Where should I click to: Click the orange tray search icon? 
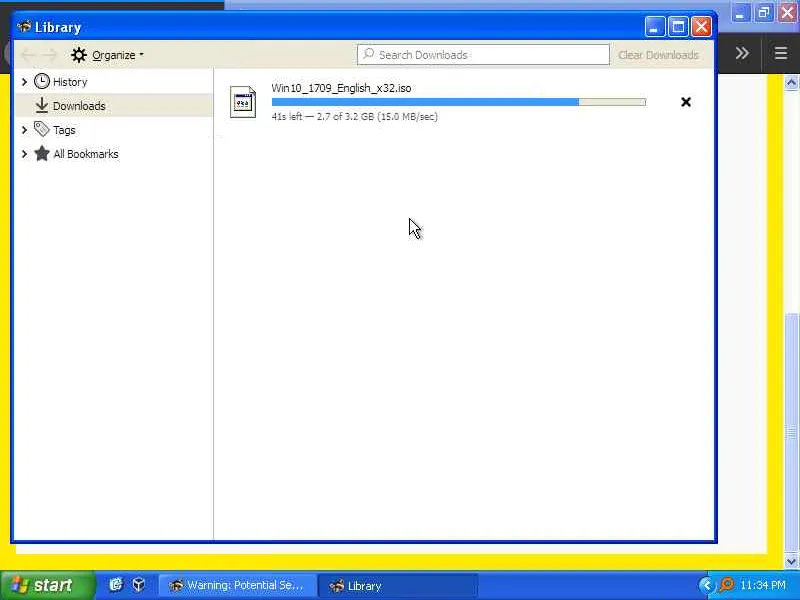click(726, 585)
